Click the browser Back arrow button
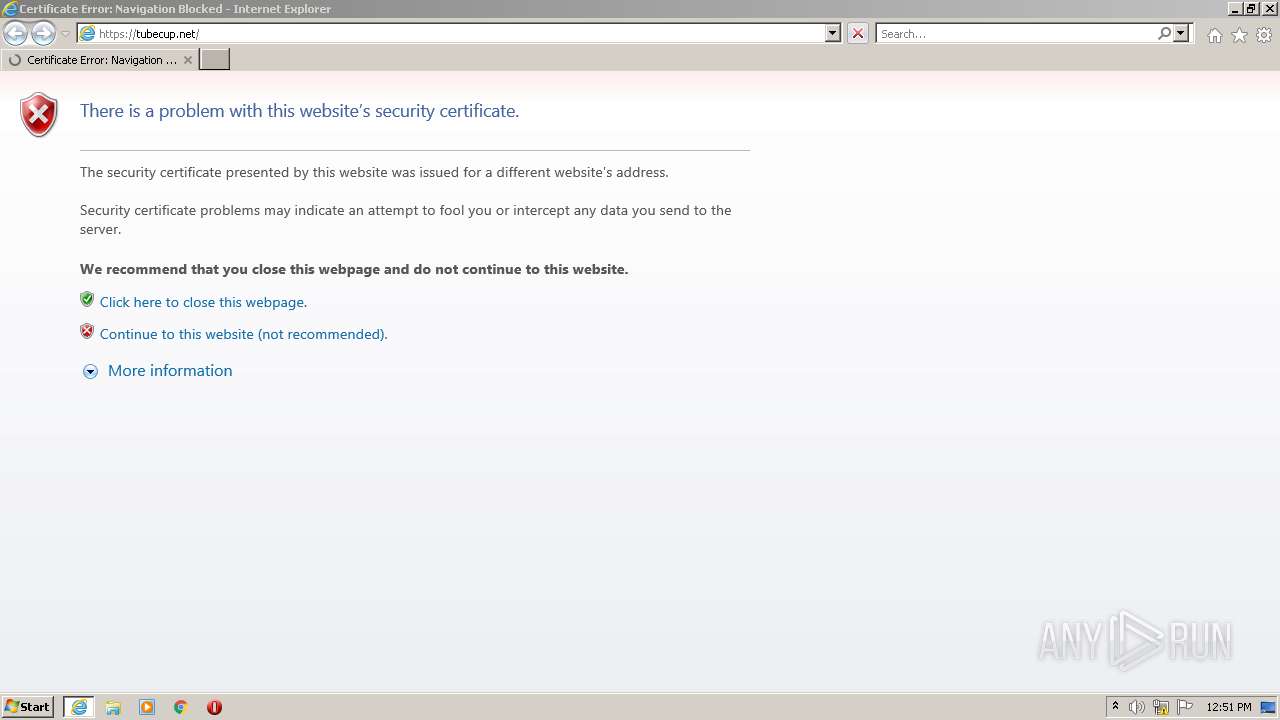The image size is (1280, 720). [16, 33]
